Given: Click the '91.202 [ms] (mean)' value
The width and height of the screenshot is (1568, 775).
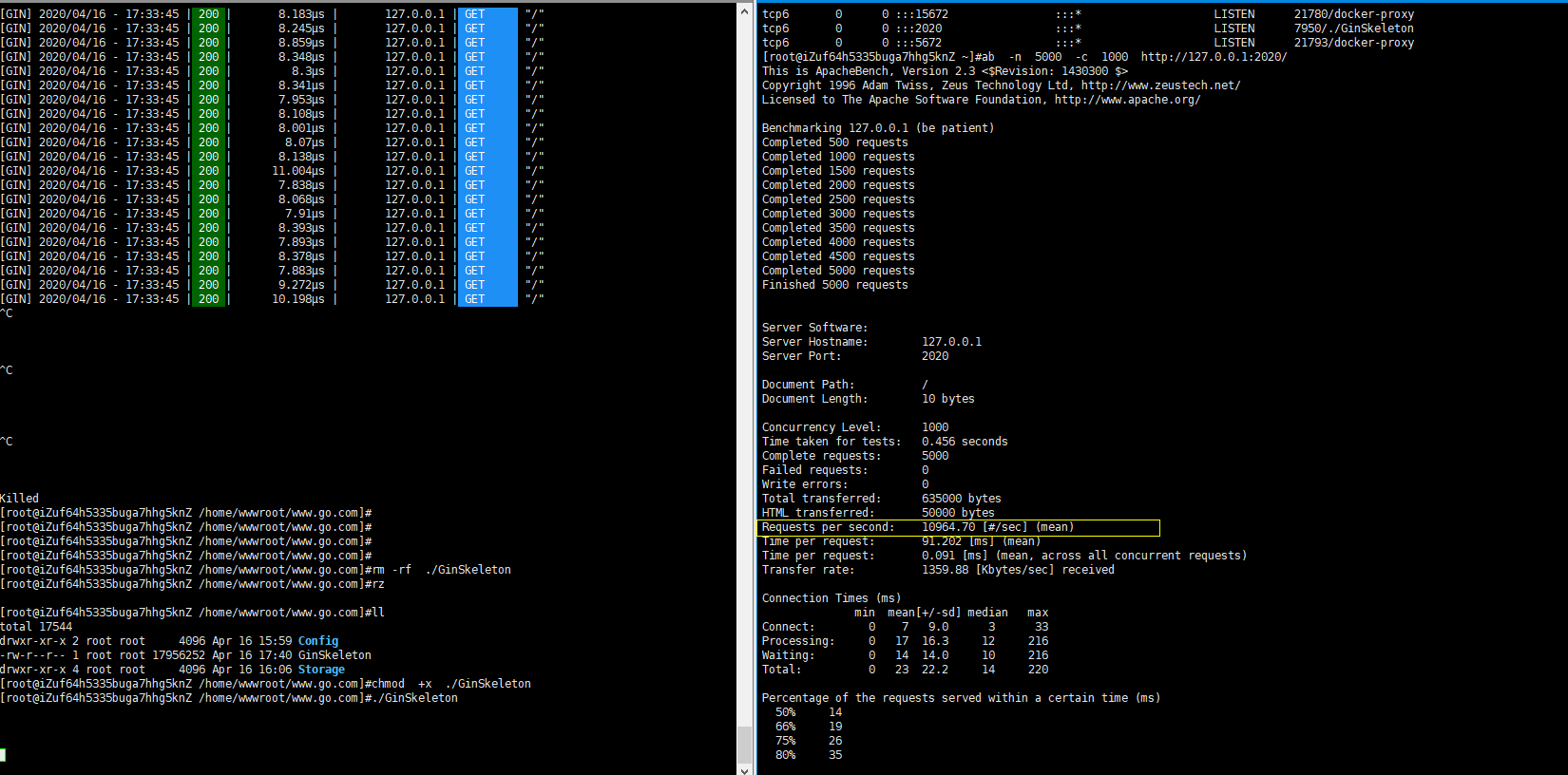Looking at the screenshot, I should (x=982, y=541).
